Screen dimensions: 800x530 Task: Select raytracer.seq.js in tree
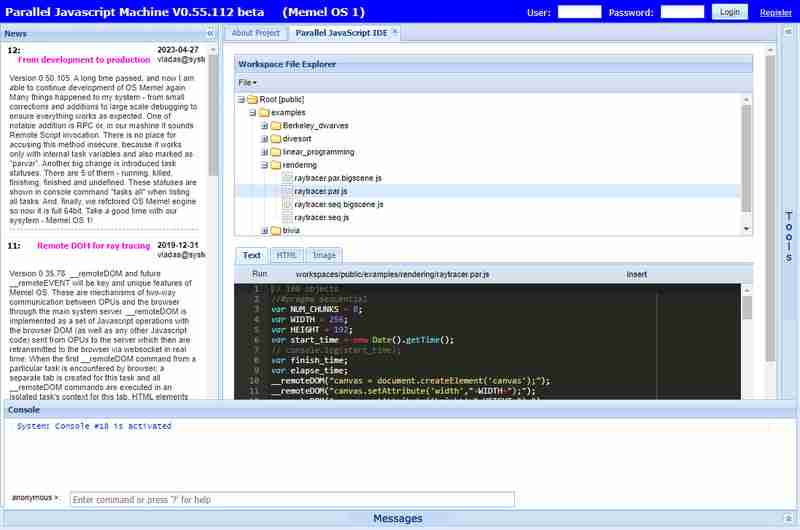click(322, 217)
